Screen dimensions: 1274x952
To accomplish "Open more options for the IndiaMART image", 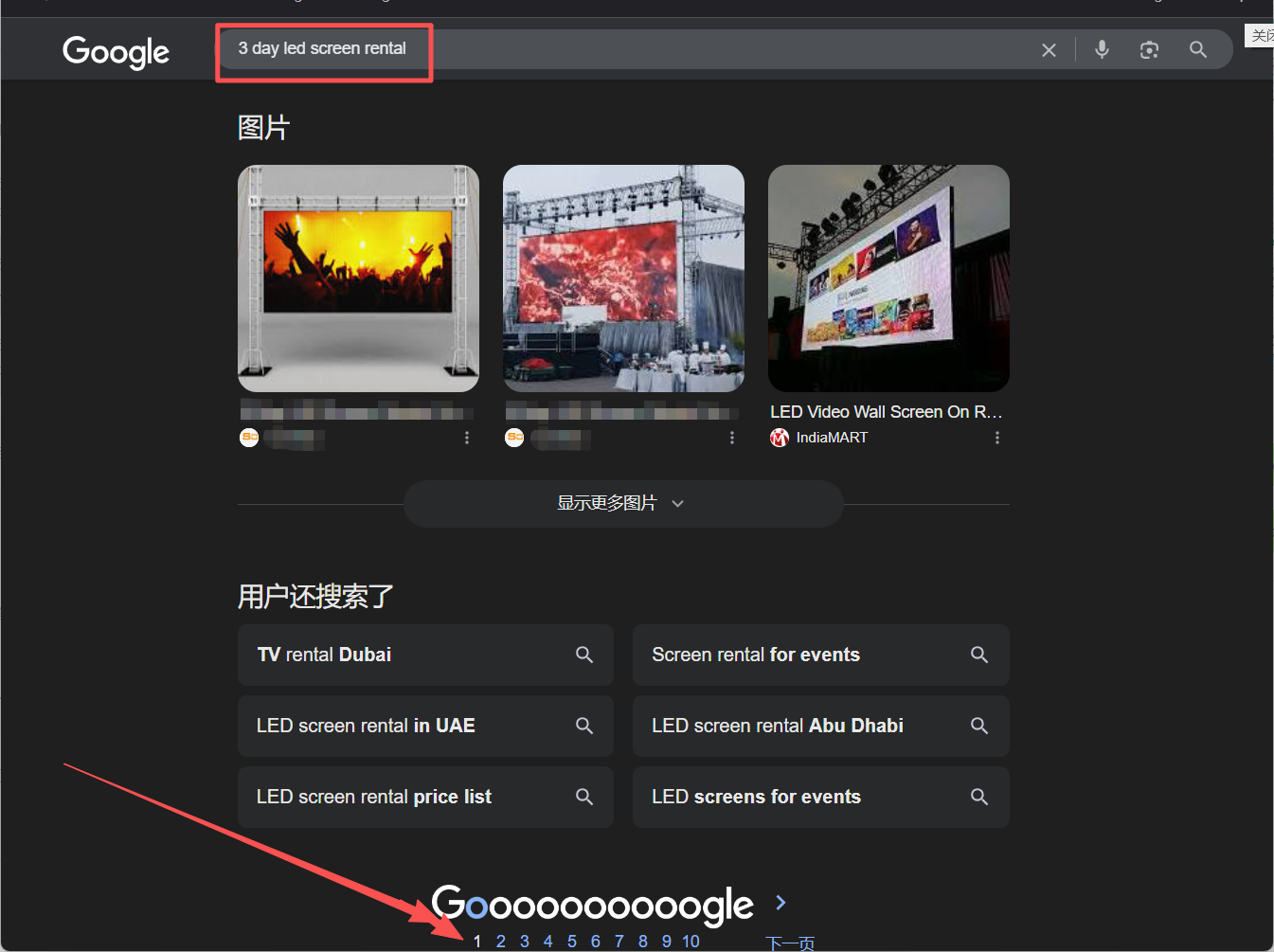I will (997, 438).
